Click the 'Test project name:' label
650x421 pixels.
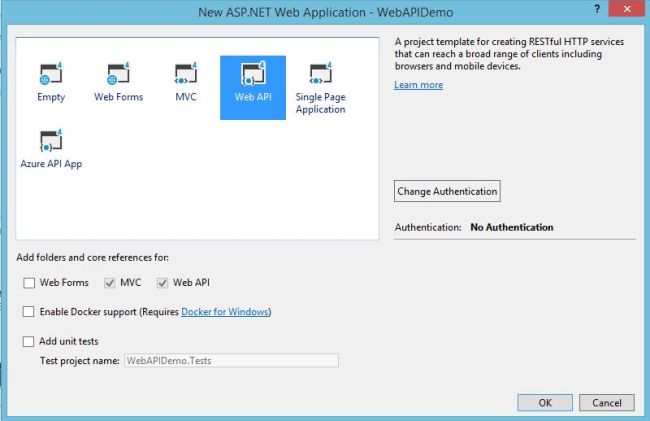[80, 361]
